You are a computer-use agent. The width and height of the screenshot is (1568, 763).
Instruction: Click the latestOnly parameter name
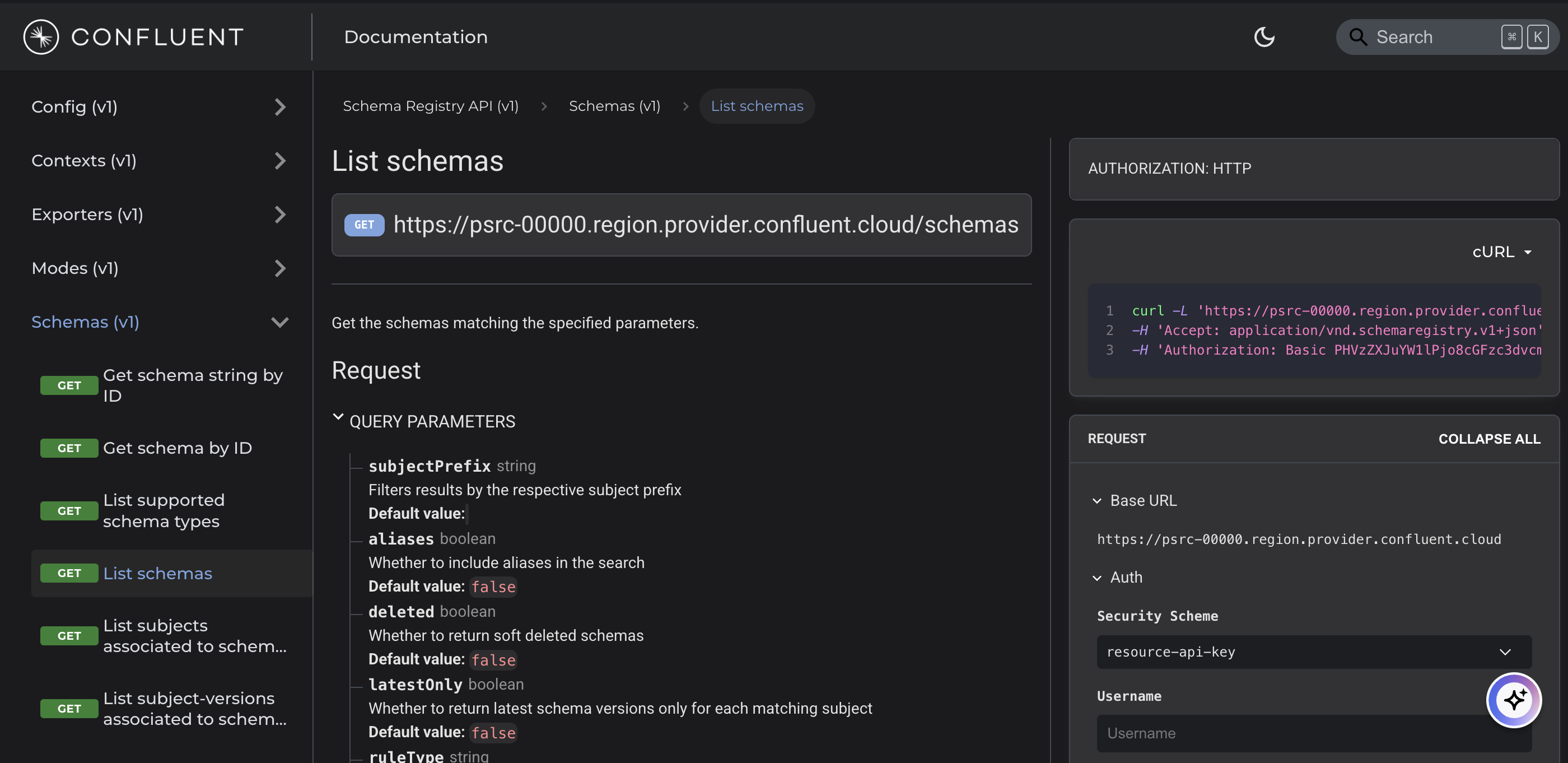(x=415, y=685)
